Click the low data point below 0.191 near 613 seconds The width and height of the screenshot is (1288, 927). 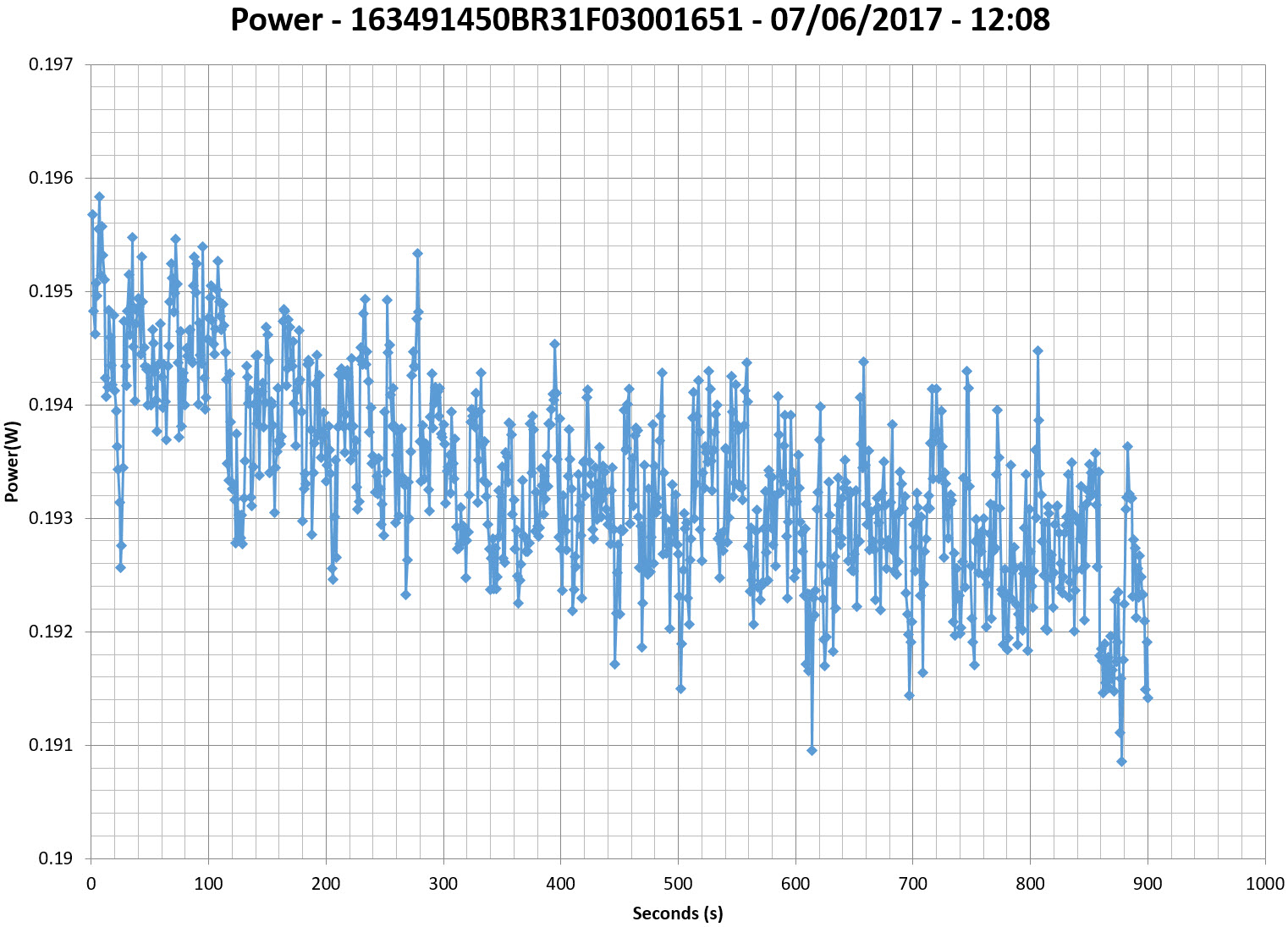pyautogui.click(x=812, y=750)
